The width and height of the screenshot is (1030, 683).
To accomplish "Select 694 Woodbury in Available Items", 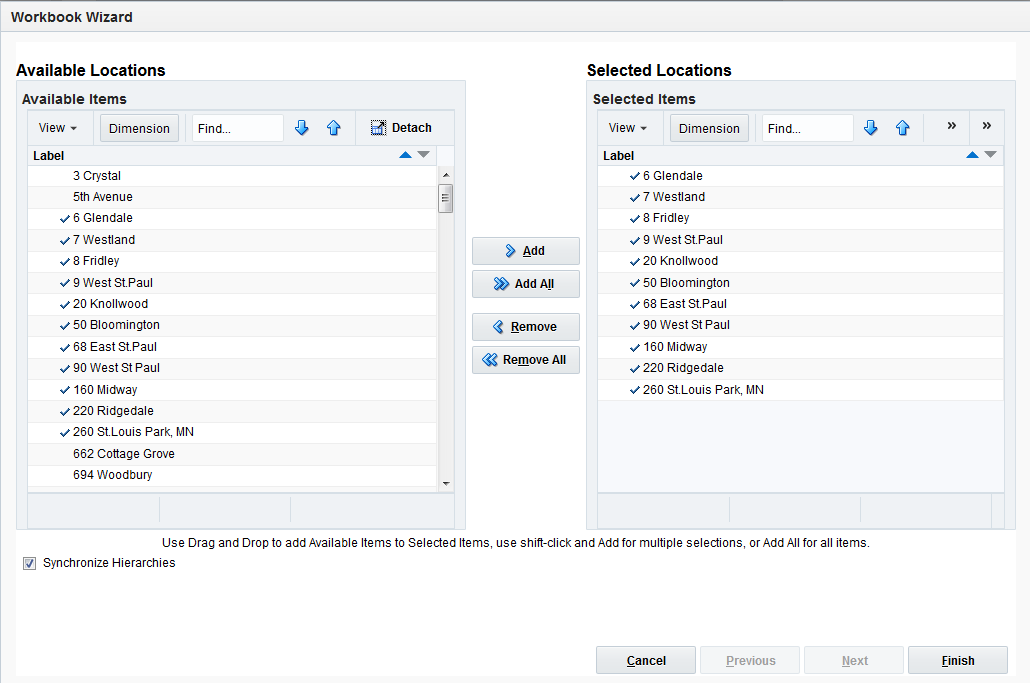I will tap(233, 475).
